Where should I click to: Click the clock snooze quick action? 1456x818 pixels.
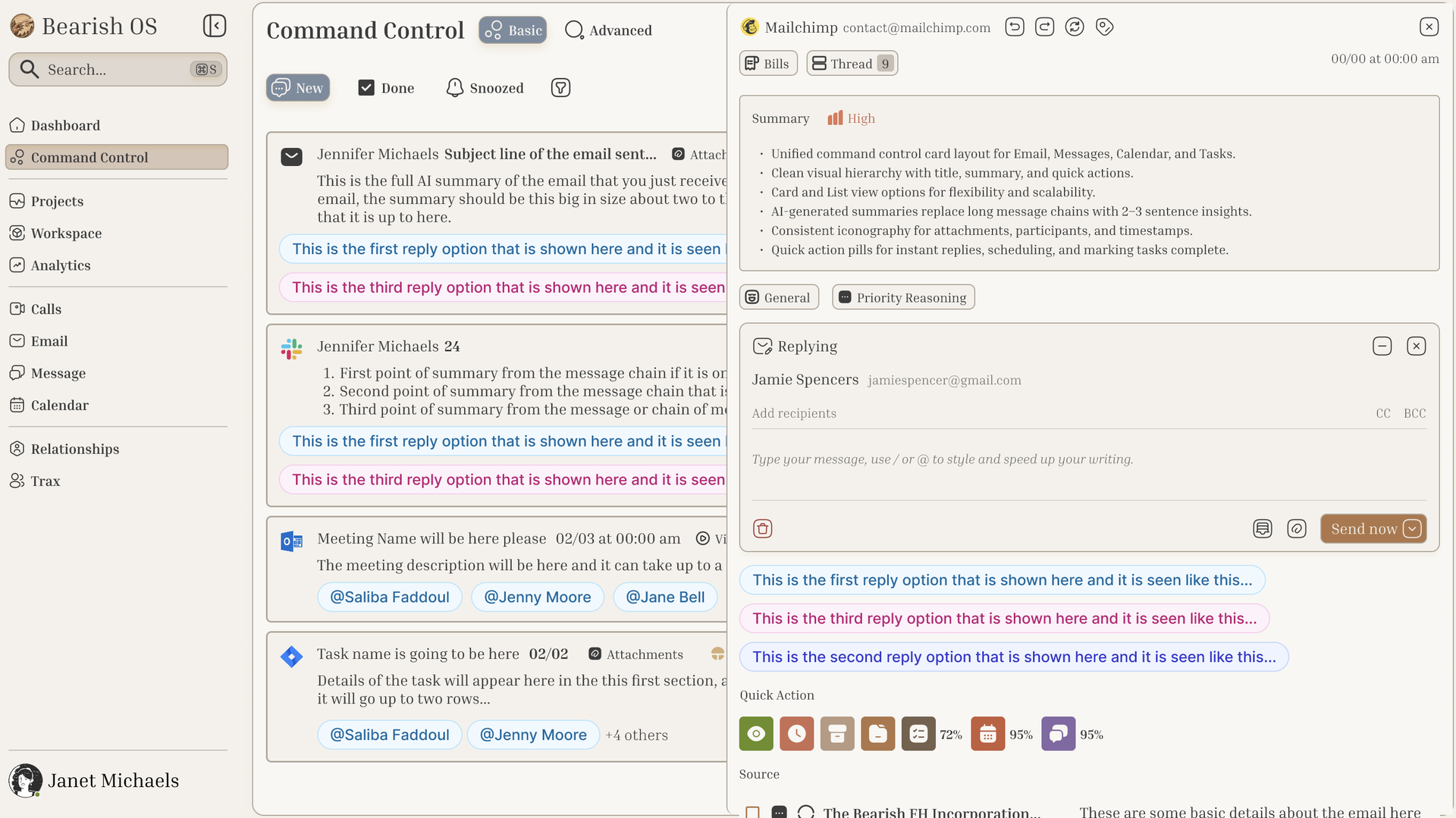point(796,734)
